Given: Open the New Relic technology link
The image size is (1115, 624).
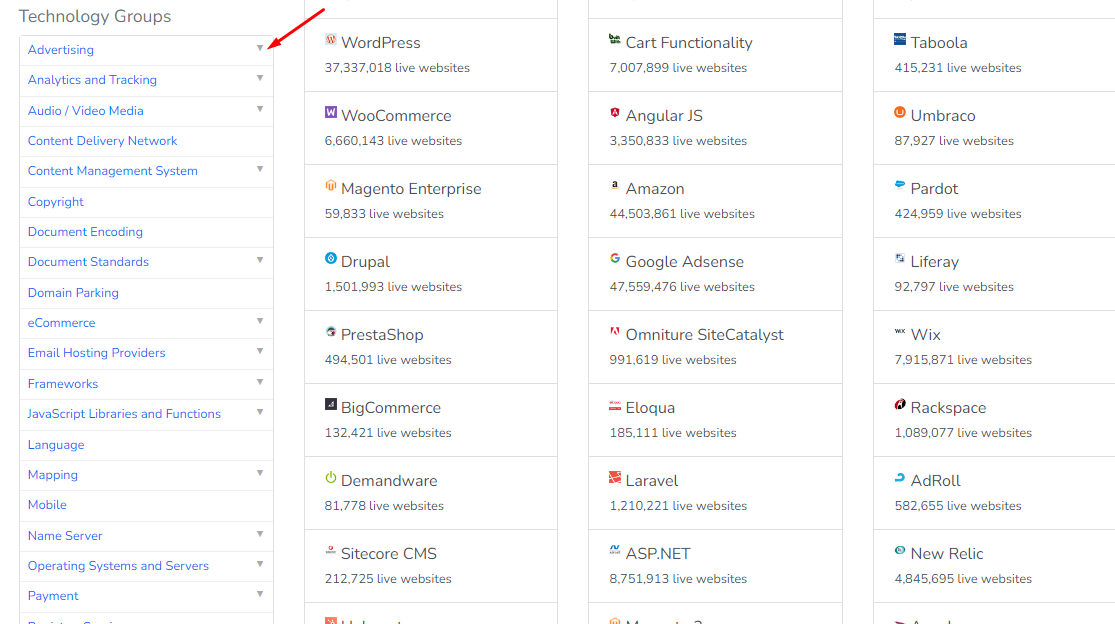Looking at the screenshot, I should [946, 554].
